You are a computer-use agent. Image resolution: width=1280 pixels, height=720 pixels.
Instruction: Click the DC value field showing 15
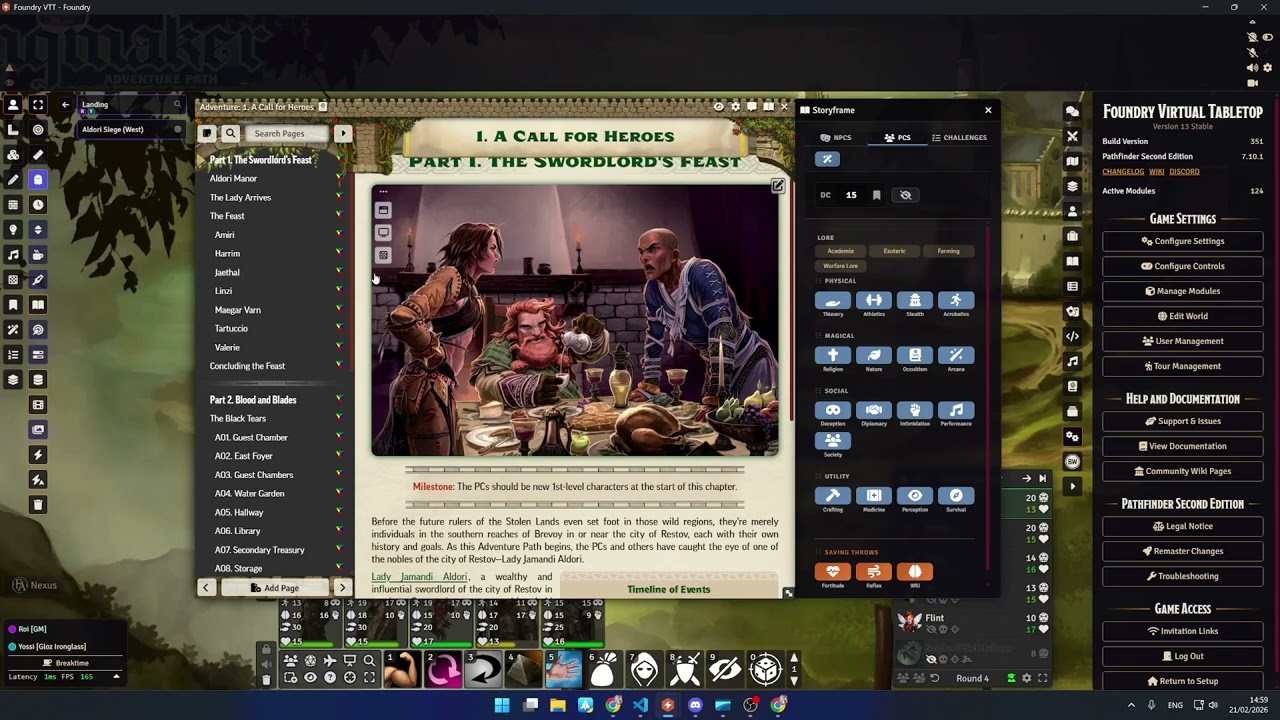click(x=851, y=195)
